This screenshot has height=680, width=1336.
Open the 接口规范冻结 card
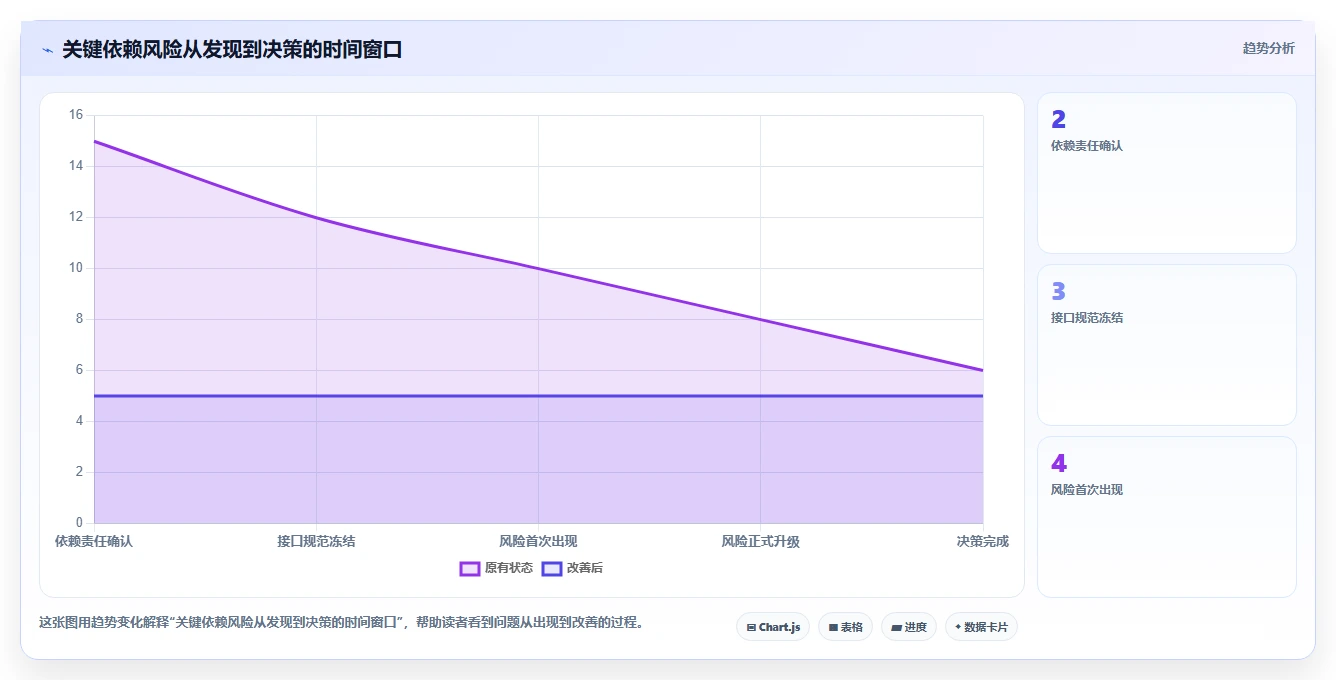[1167, 345]
